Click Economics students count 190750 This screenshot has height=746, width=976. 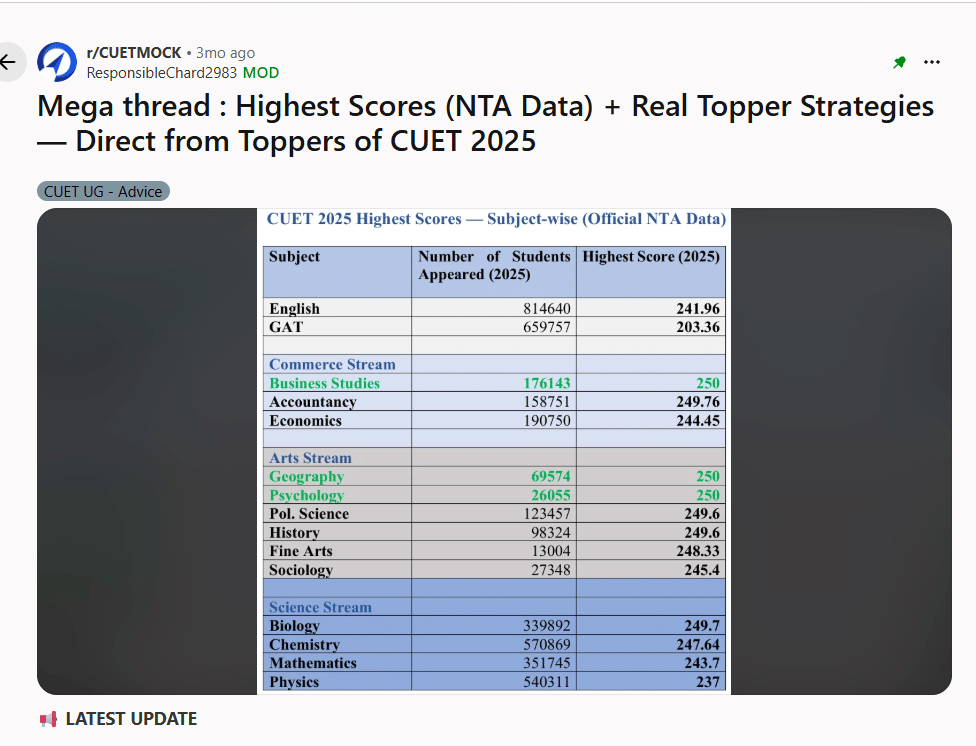click(x=547, y=420)
